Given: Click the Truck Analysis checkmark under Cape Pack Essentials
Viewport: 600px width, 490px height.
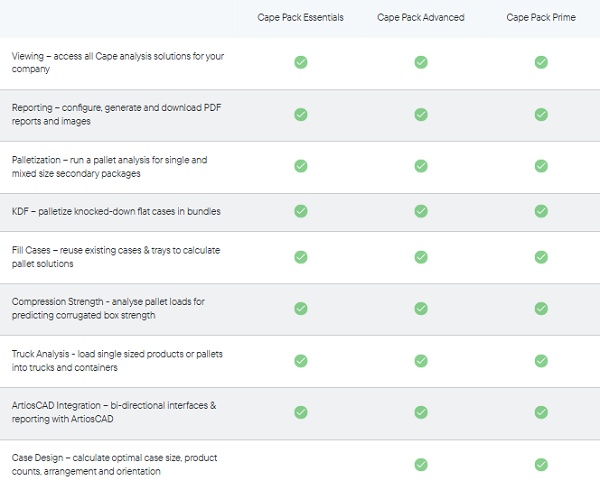Looking at the screenshot, I should pos(300,360).
